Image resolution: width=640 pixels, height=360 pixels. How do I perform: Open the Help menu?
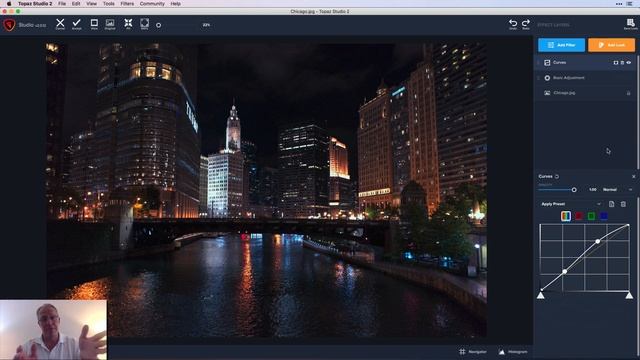click(x=176, y=4)
